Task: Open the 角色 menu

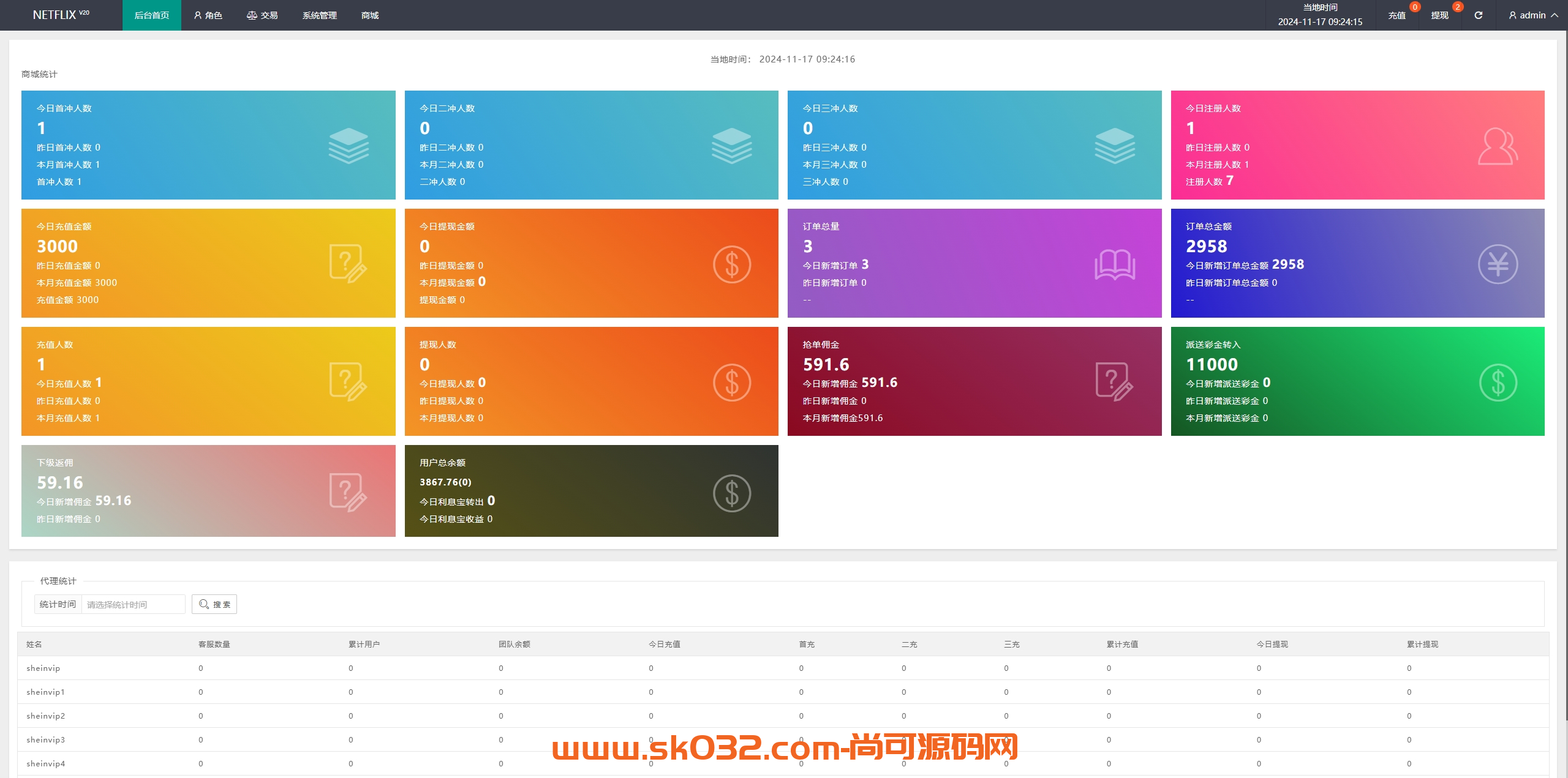Action: (x=208, y=15)
